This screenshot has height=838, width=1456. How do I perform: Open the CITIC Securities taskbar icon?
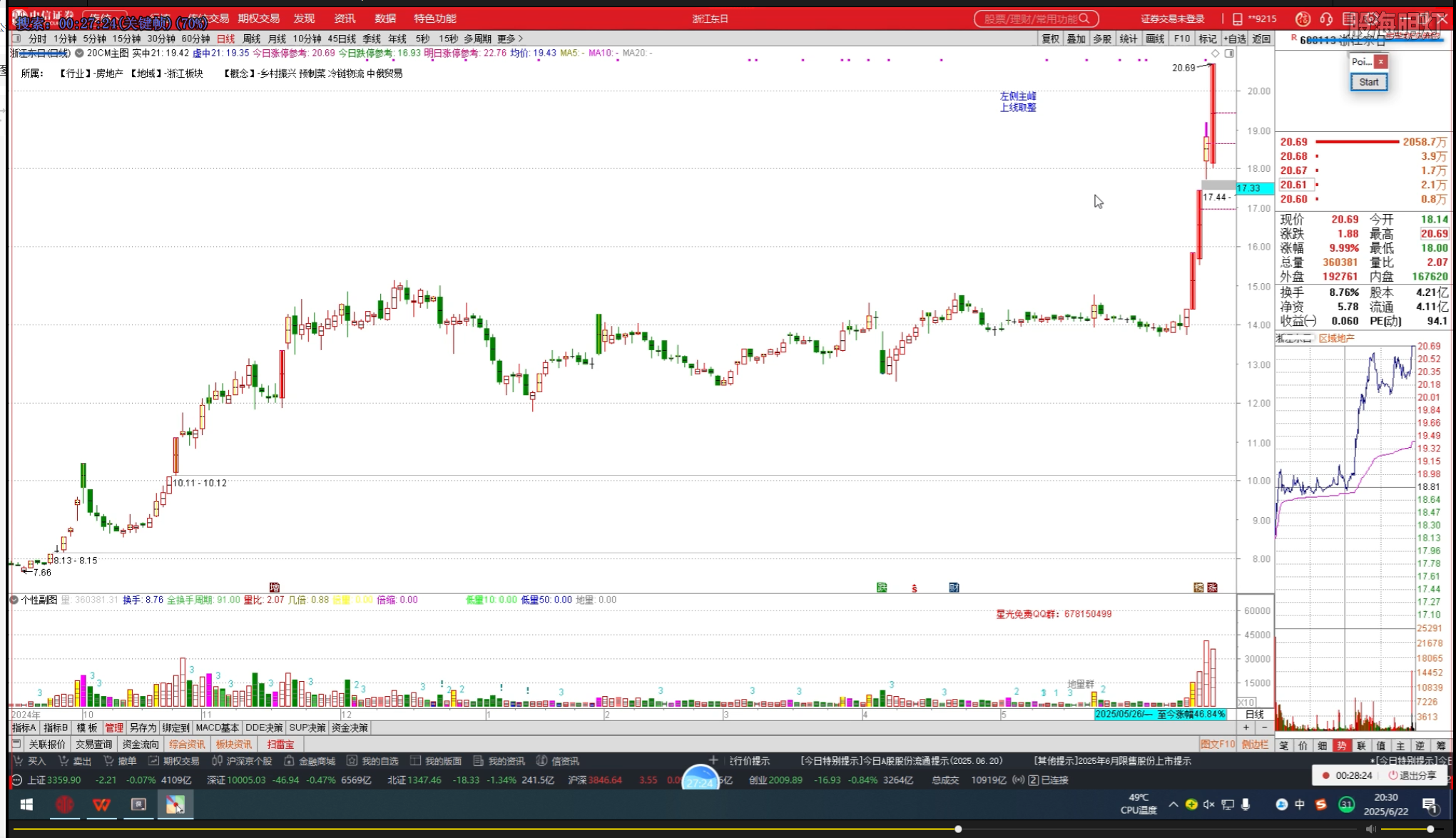[65, 804]
